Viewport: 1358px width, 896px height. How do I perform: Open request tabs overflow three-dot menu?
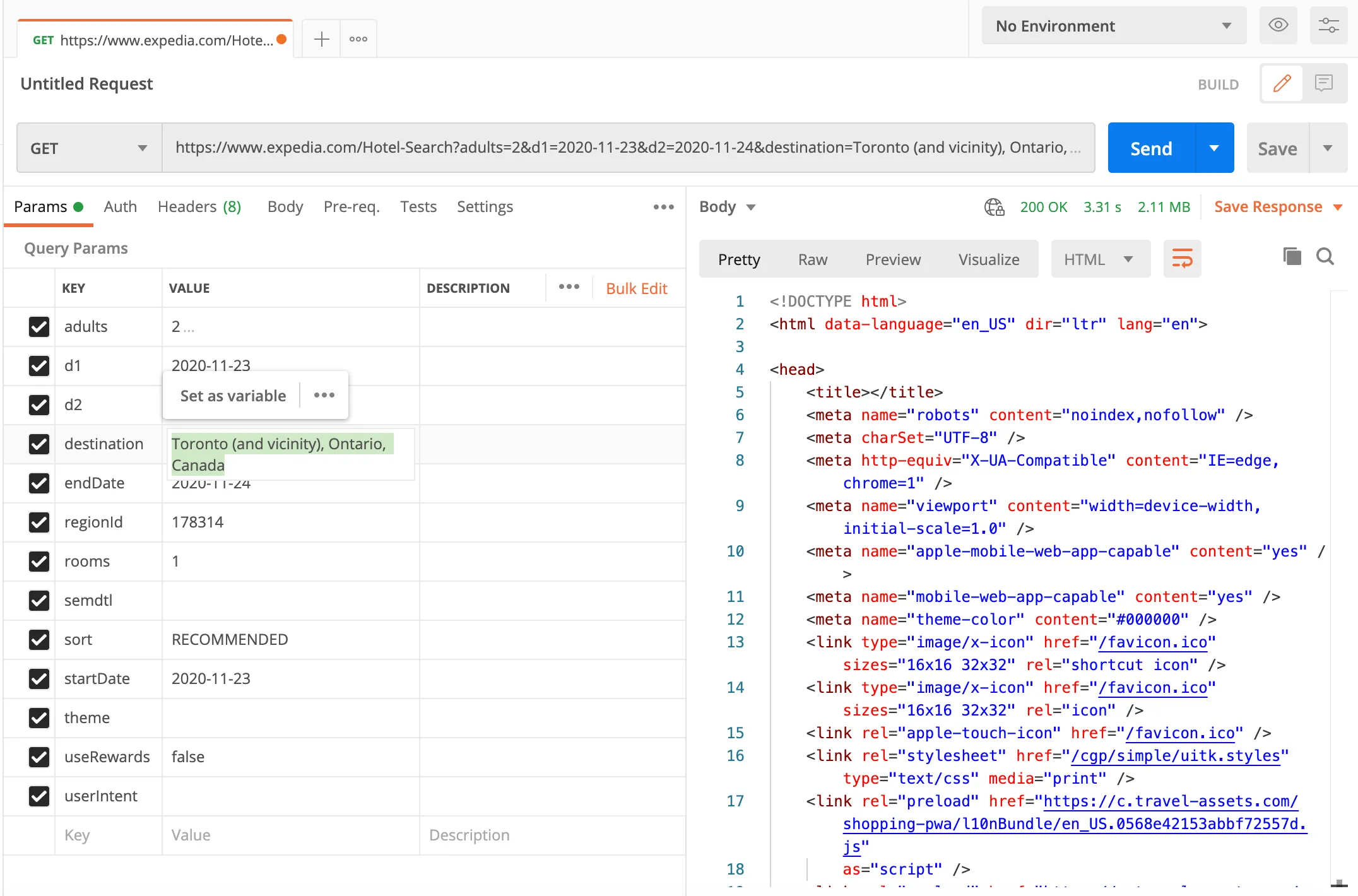click(663, 207)
